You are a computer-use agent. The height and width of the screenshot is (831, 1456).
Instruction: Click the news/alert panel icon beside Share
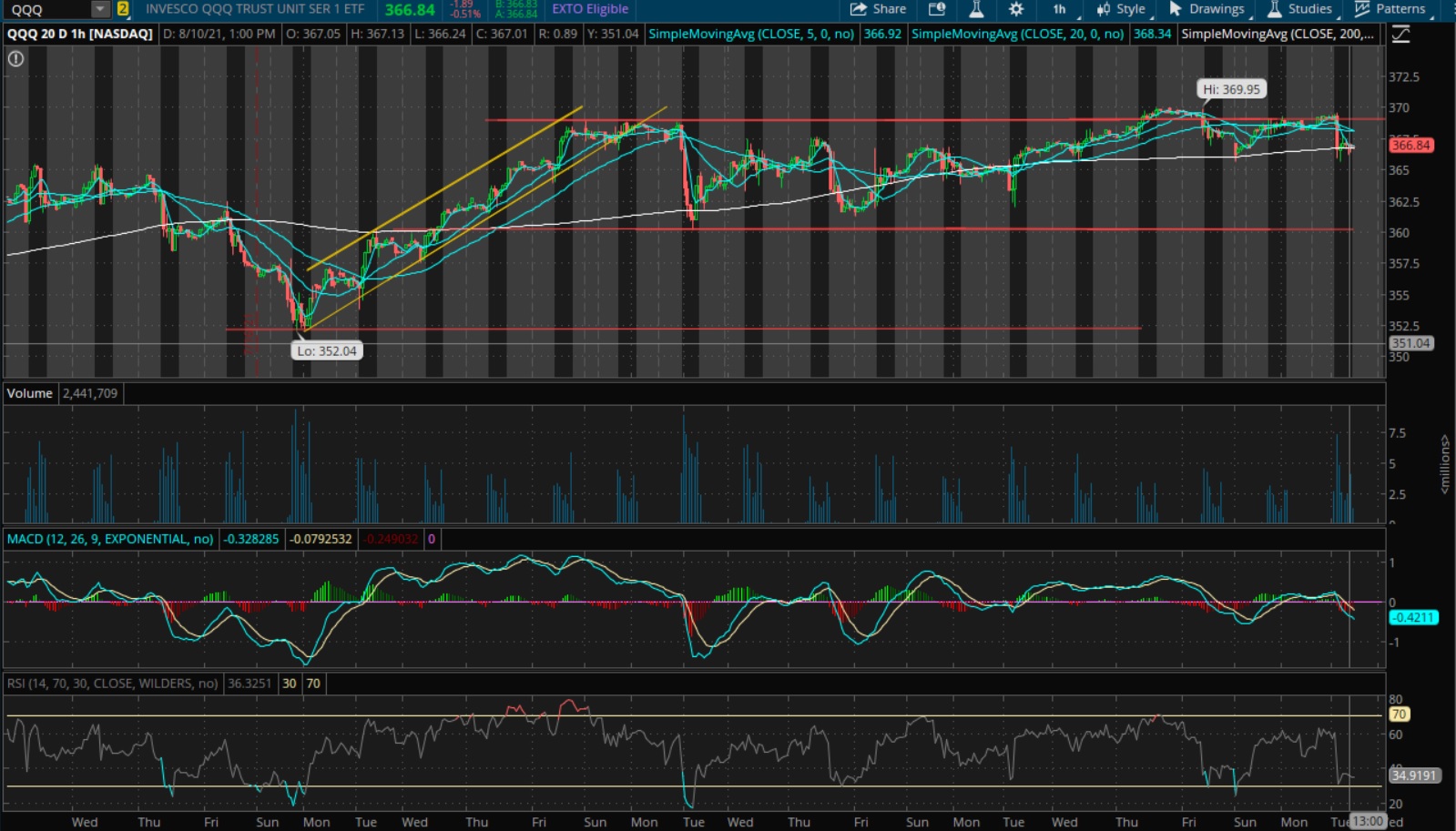point(937,9)
